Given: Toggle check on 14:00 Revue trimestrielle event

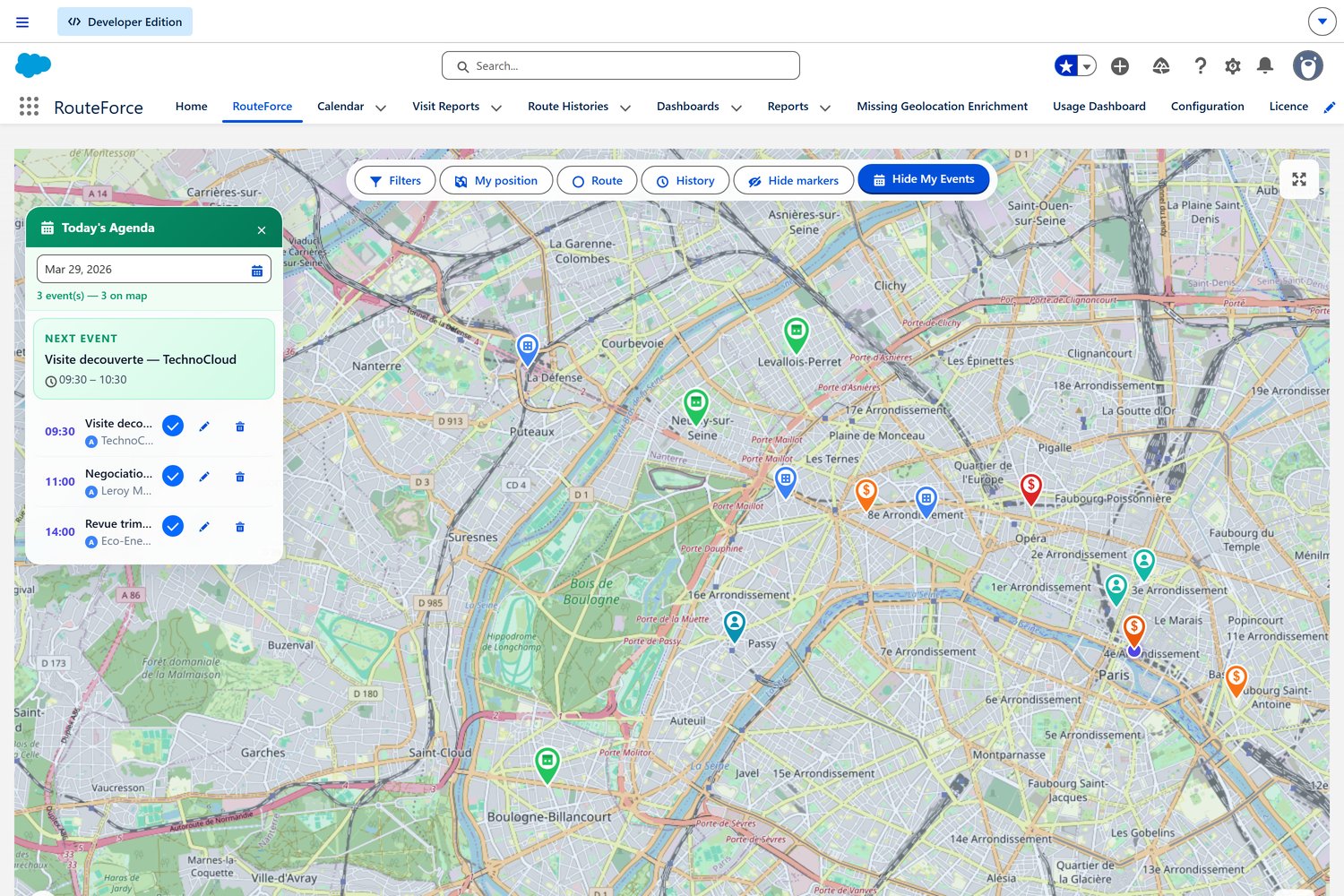Looking at the screenshot, I should point(173,527).
